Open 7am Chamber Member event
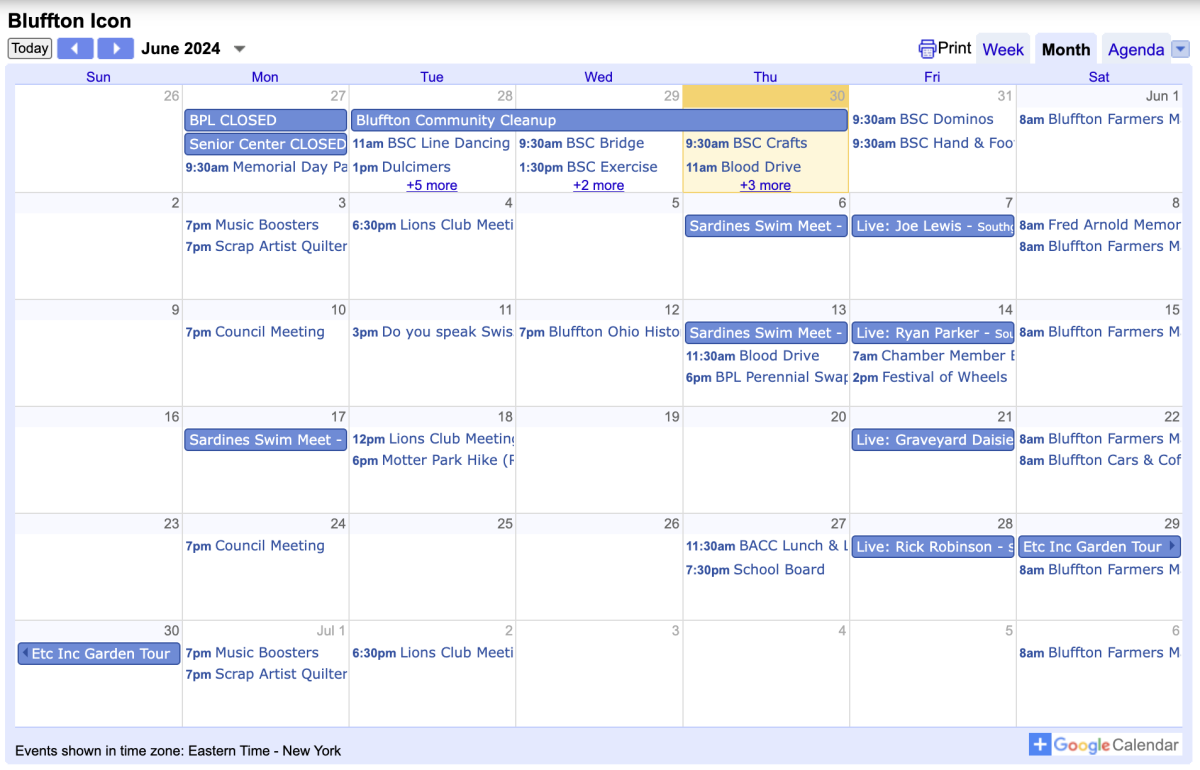The image size is (1200, 770). 933,356
